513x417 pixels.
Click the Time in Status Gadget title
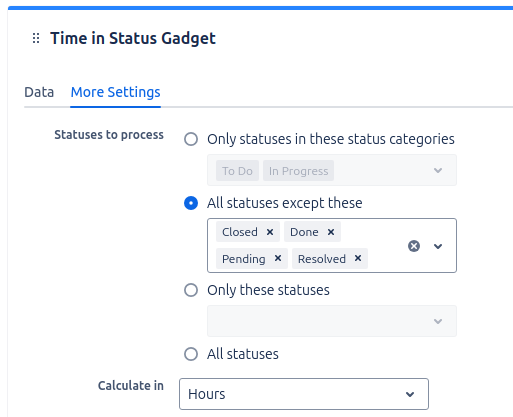point(133,38)
